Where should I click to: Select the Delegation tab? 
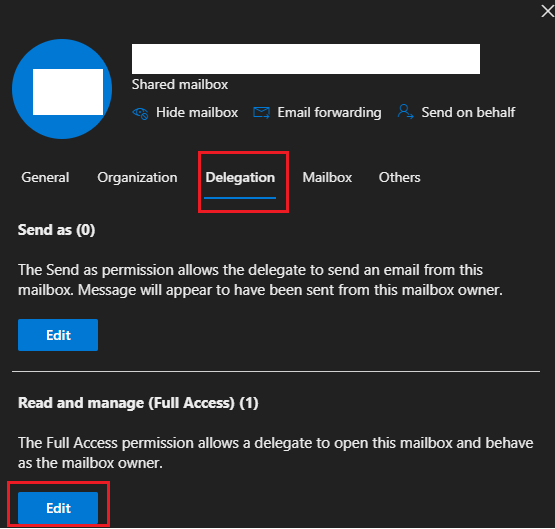pos(240,178)
